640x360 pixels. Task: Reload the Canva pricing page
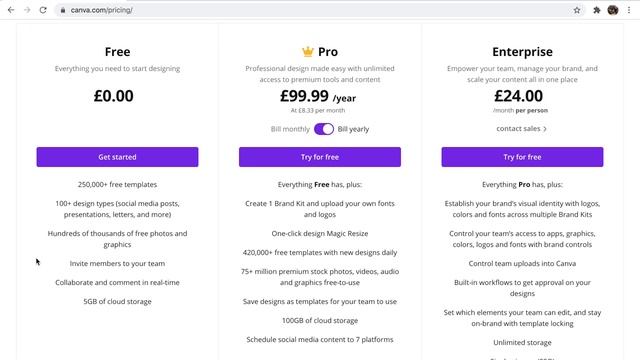pyautogui.click(x=43, y=10)
